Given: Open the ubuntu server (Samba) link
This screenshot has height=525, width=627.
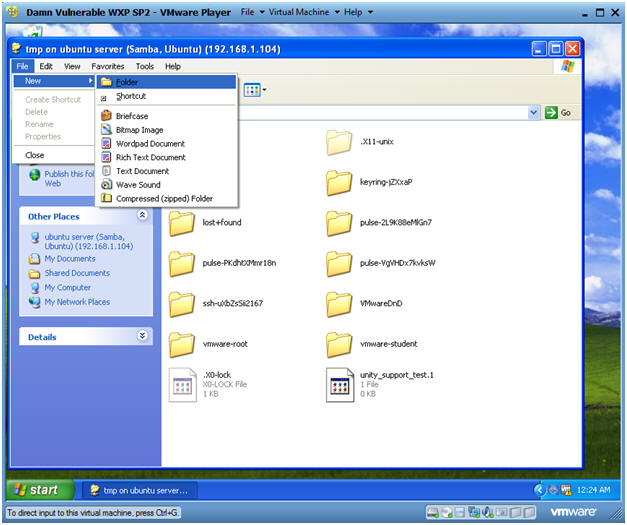Looking at the screenshot, I should coord(88,242).
